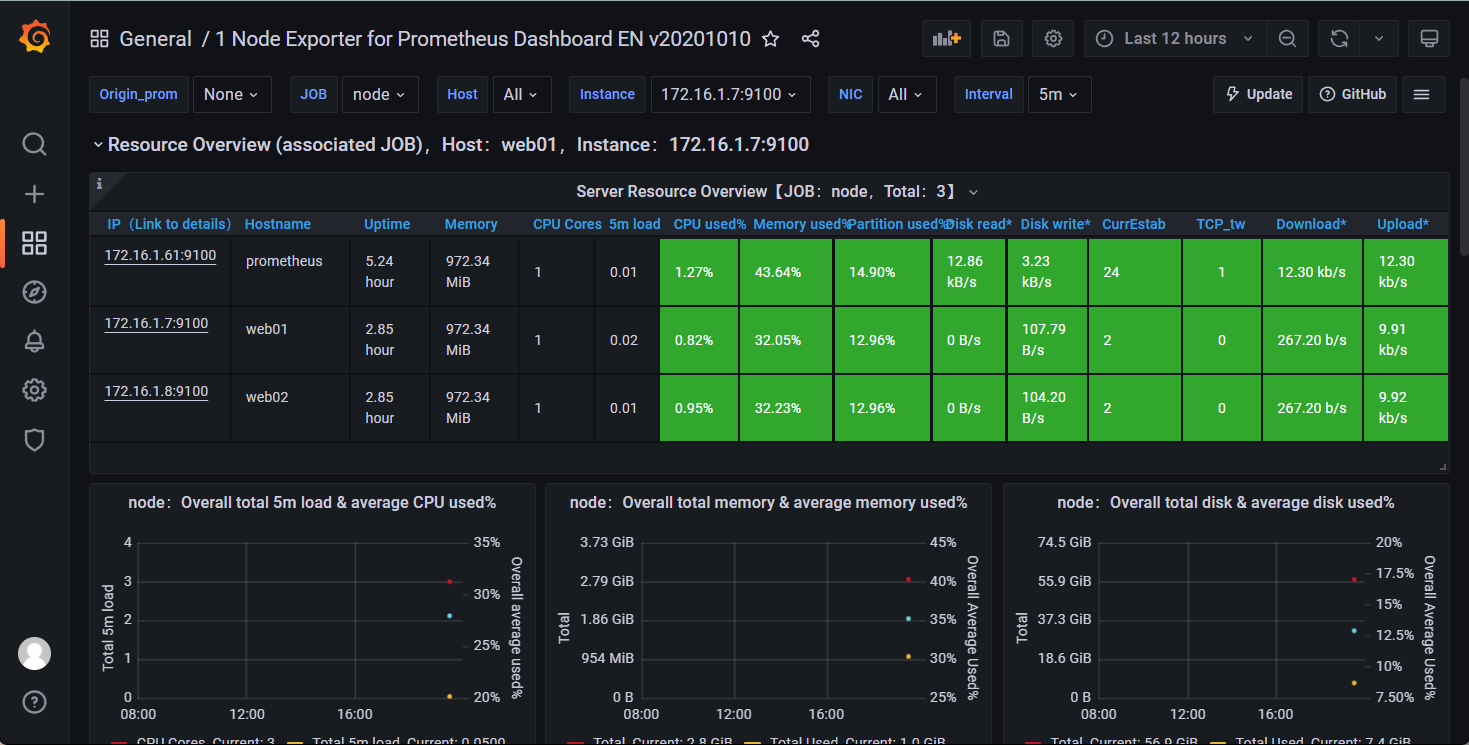Open the Host All dropdown
The height and width of the screenshot is (745, 1469).
coord(520,94)
